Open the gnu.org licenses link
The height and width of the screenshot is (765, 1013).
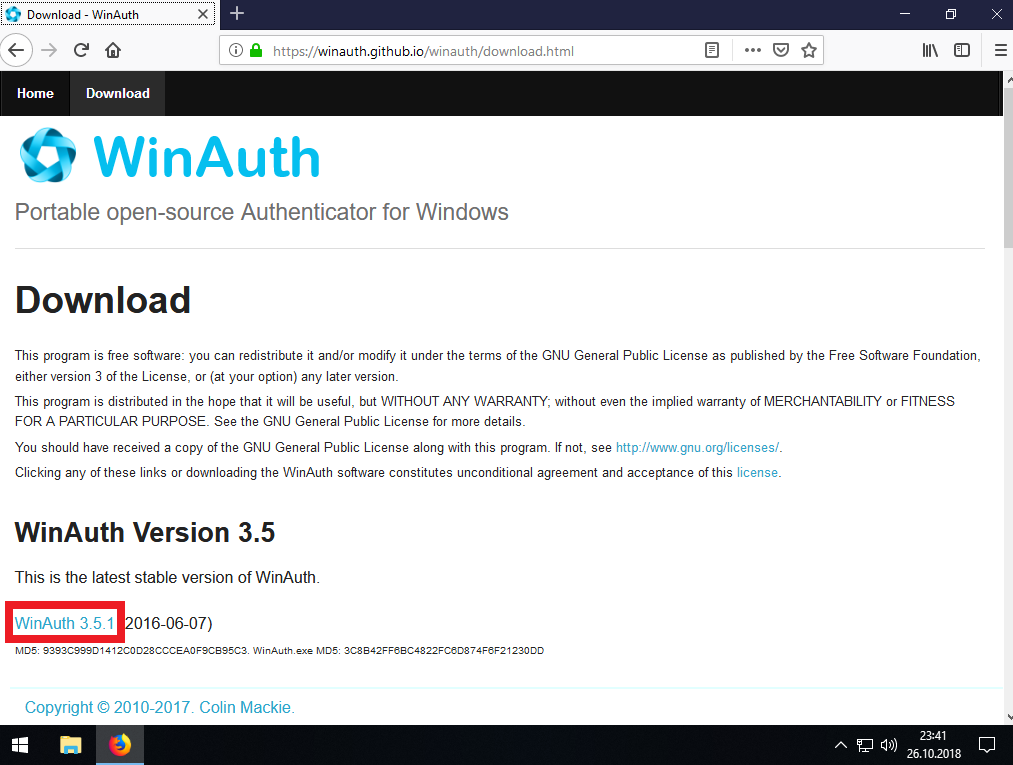click(697, 447)
